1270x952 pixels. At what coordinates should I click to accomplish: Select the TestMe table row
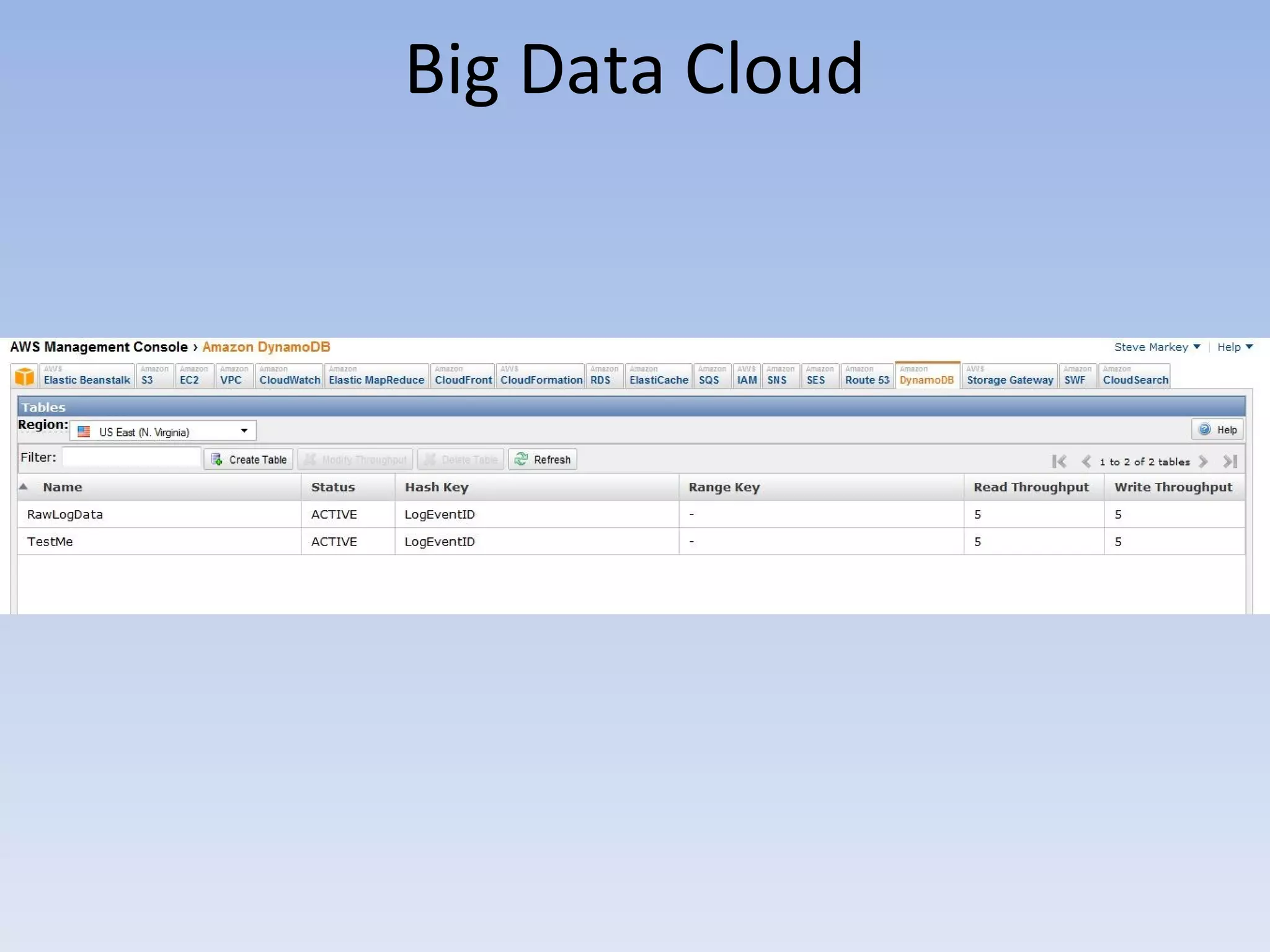tap(631, 542)
